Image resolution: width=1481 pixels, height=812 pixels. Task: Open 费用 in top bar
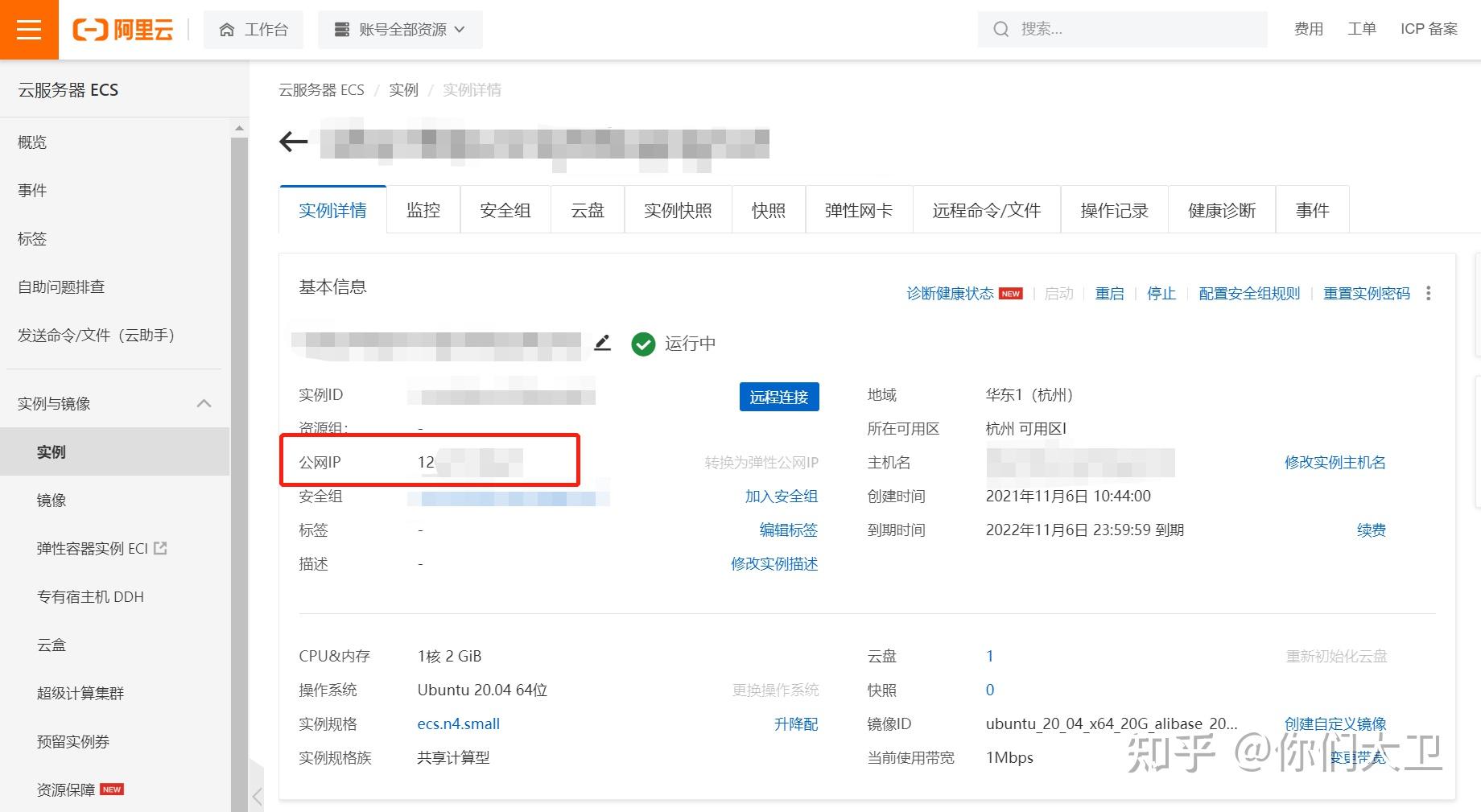click(x=1309, y=30)
